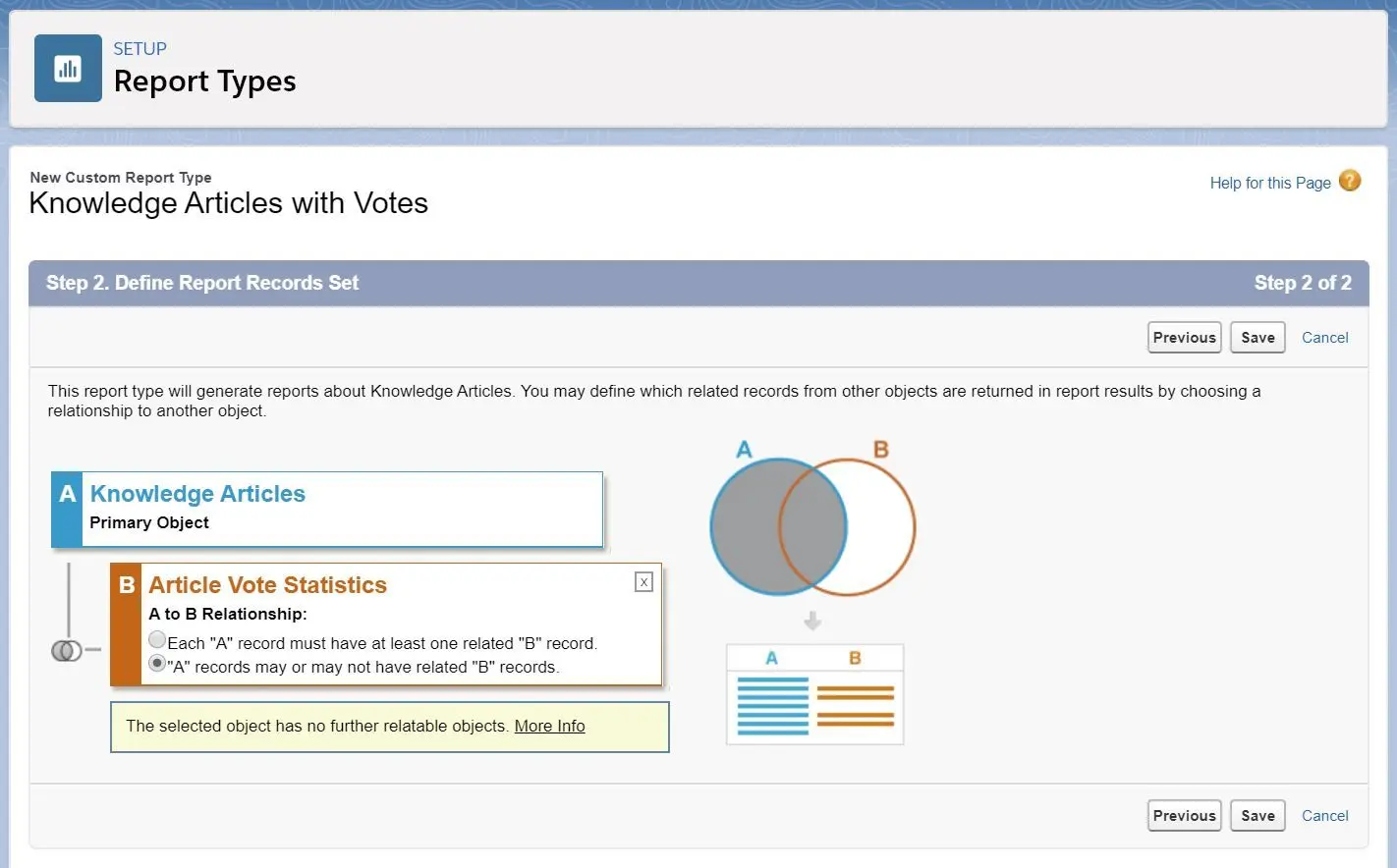The image size is (1397, 868).
Task: Click the top Cancel link
Action: tap(1325, 338)
